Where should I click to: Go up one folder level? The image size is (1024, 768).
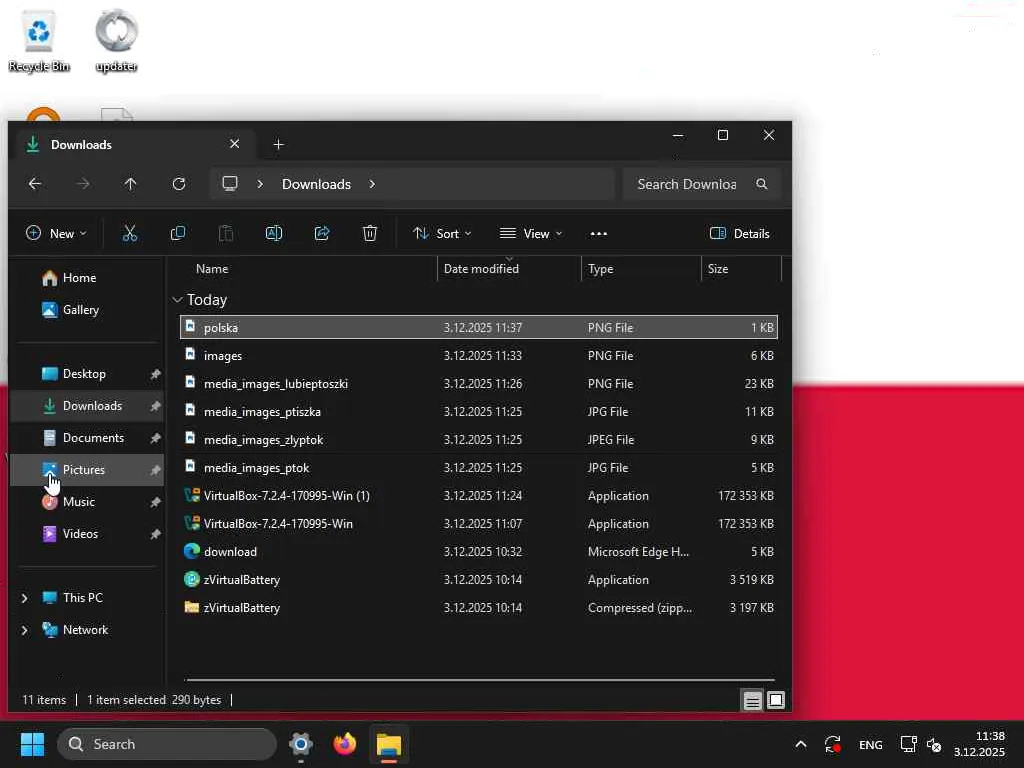pos(131,184)
